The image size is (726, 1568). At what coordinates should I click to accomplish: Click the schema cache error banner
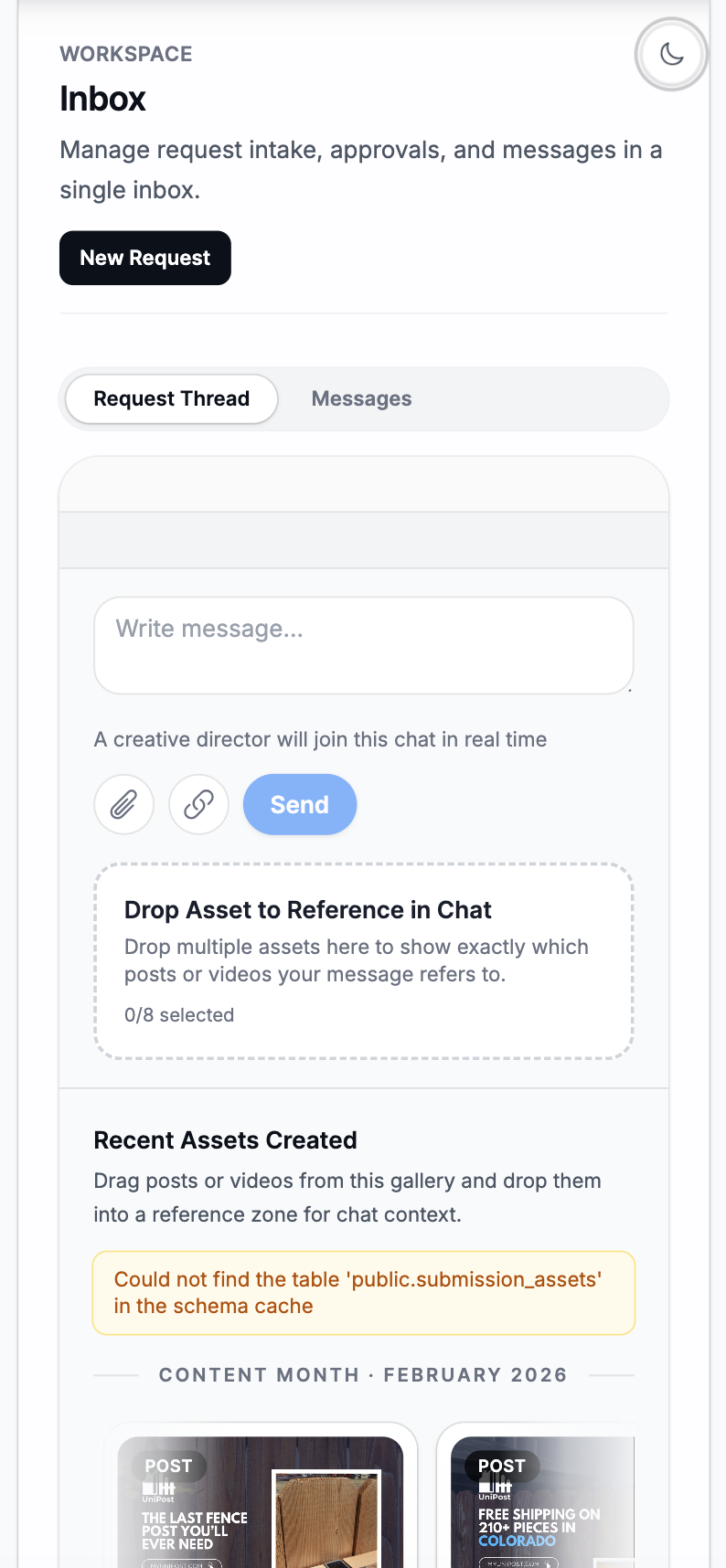point(363,1292)
